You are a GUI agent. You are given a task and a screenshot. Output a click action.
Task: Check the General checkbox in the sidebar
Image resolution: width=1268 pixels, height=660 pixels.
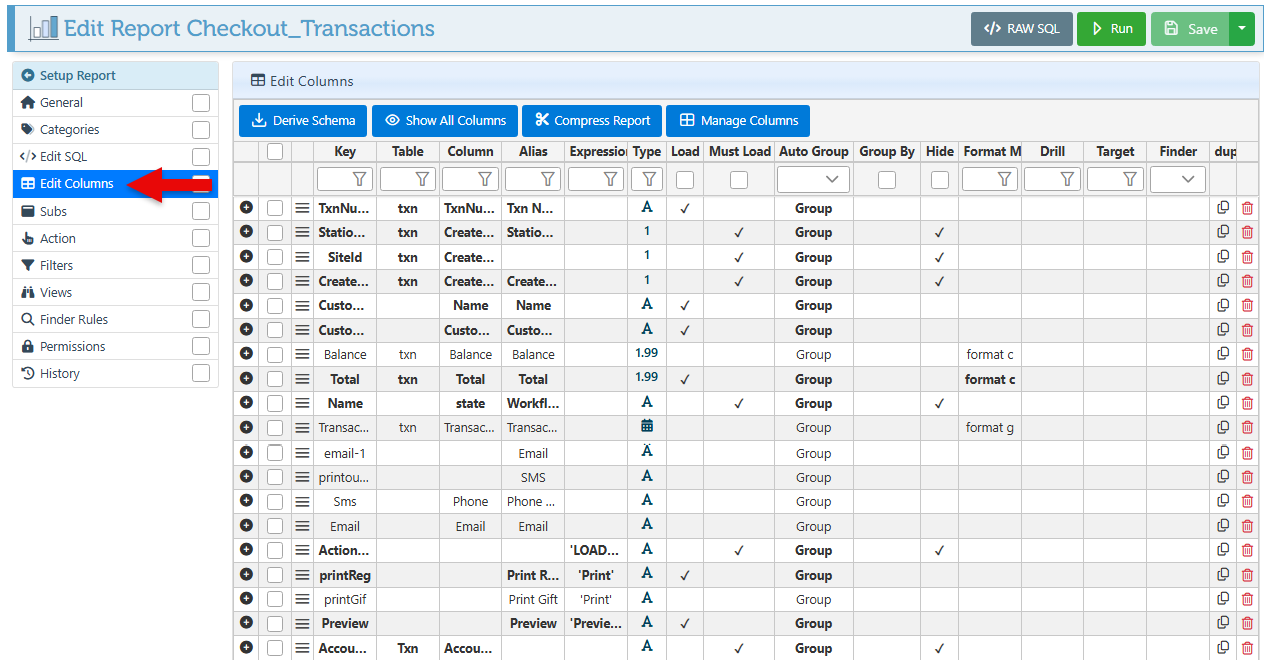(x=201, y=103)
